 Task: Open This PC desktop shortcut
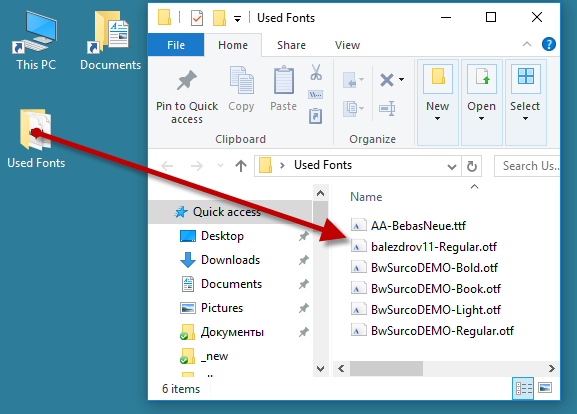click(x=35, y=40)
